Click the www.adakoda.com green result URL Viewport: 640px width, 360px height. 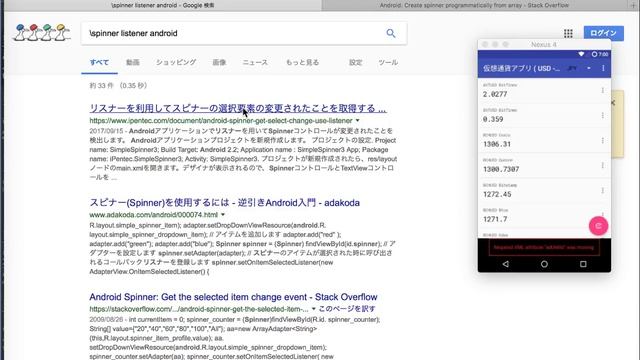pos(153,215)
